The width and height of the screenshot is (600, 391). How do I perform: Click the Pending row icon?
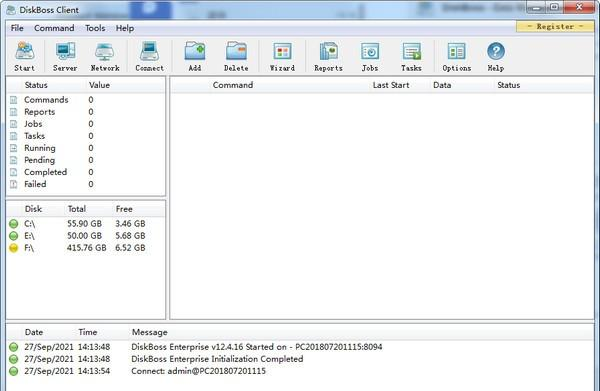tap(14, 160)
